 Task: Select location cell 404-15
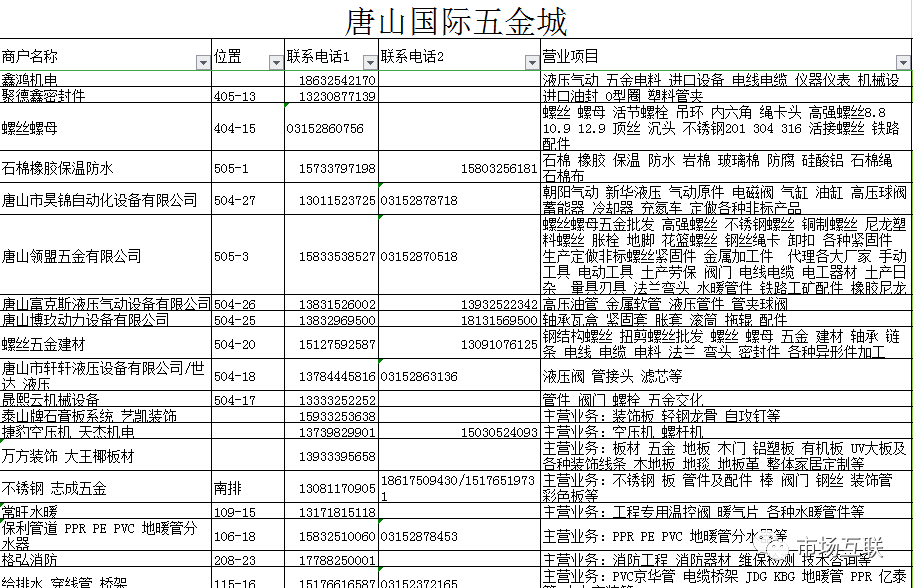pos(248,127)
